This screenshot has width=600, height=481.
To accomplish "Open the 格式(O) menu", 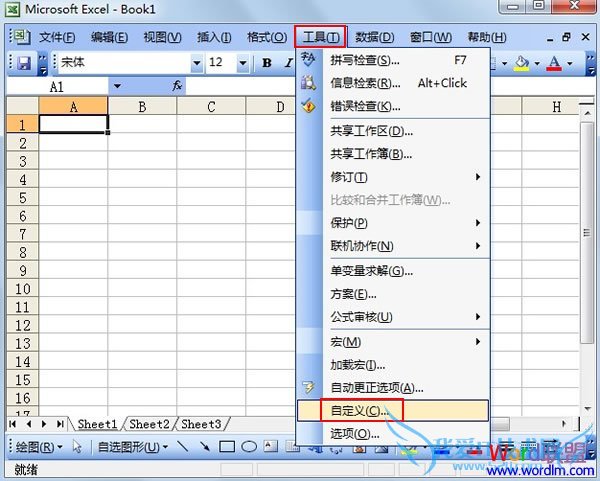I will tap(267, 37).
